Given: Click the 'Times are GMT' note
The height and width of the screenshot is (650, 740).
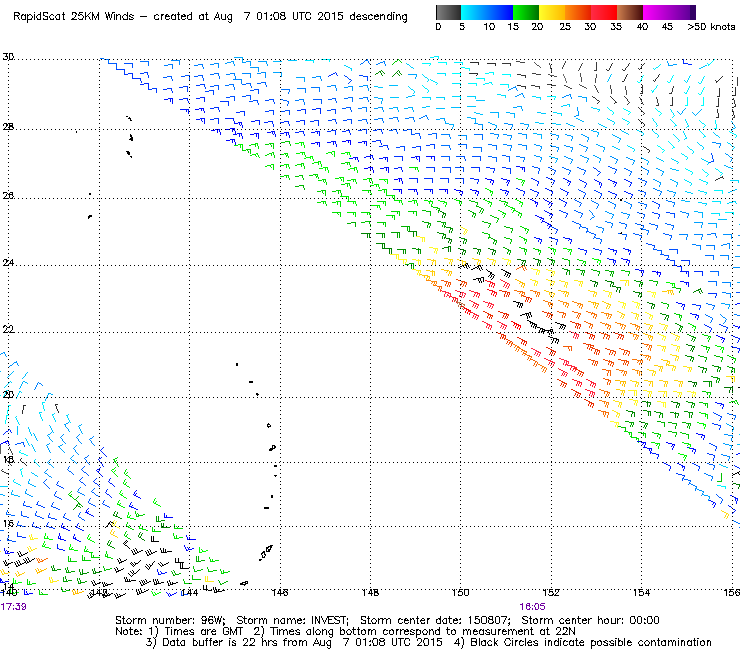Looking at the screenshot, I should tap(203, 632).
